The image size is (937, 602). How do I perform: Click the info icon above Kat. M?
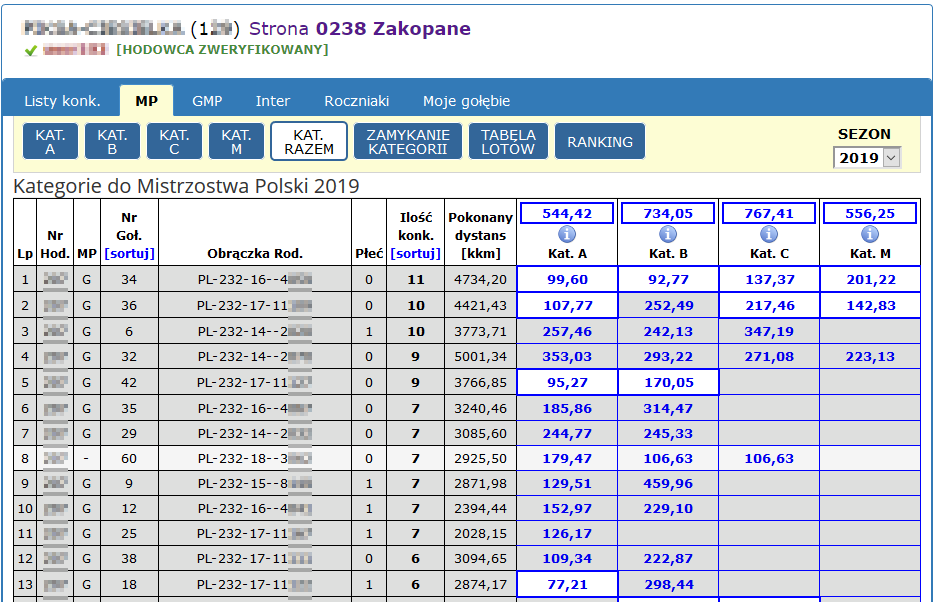870,234
